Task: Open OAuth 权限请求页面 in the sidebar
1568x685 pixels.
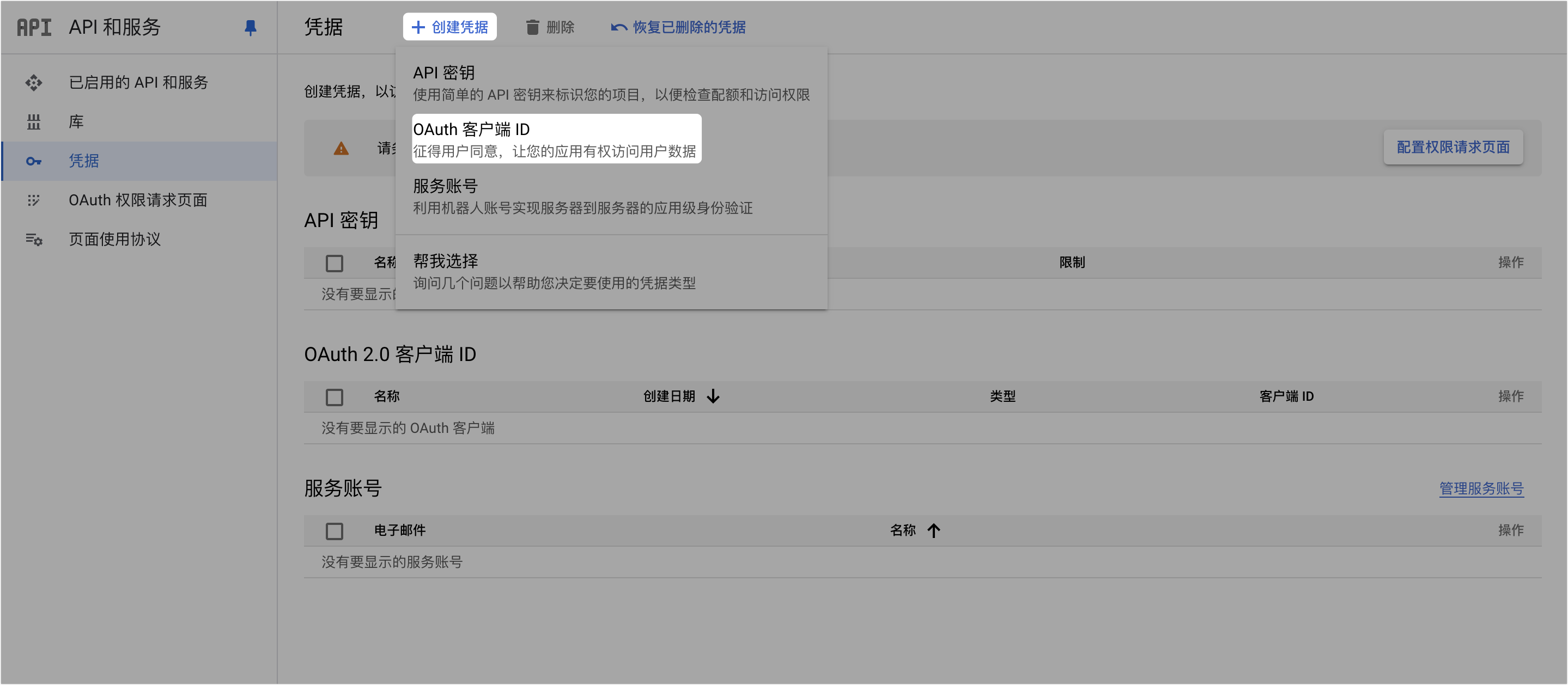Action: (139, 200)
